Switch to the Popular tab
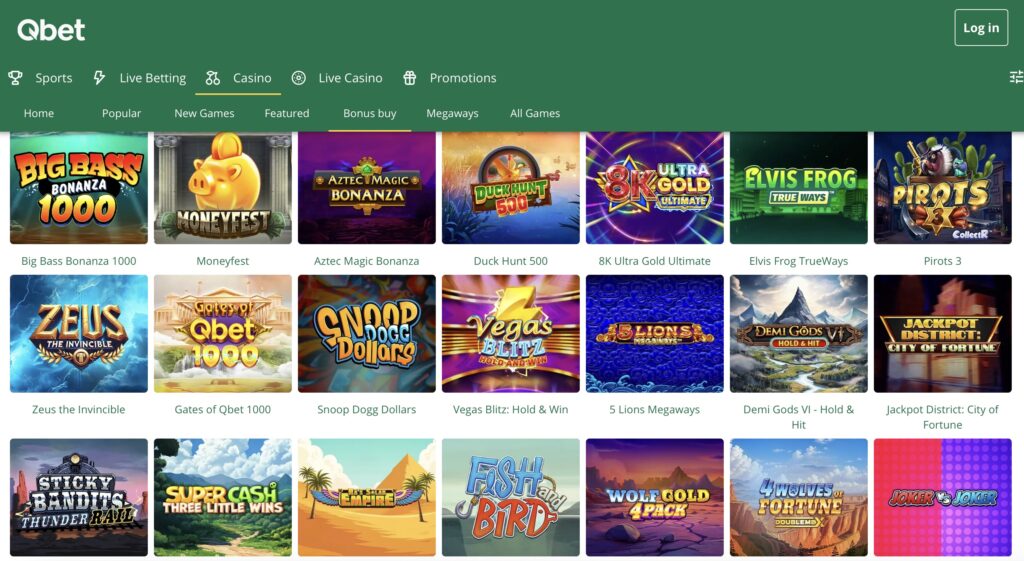This screenshot has width=1024, height=561. (121, 113)
